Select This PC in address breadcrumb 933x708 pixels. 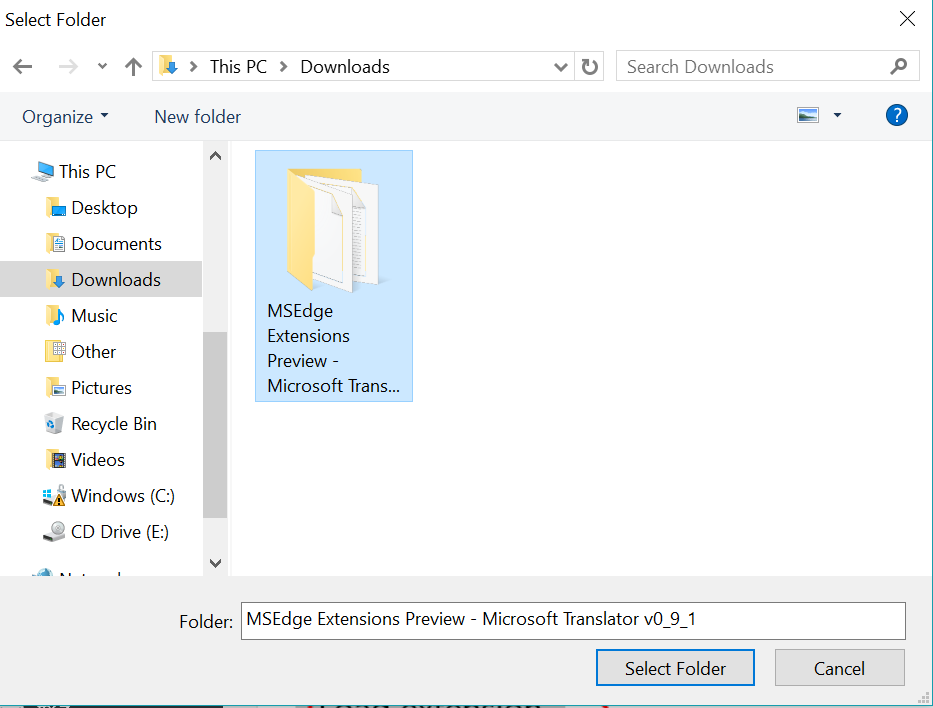pos(238,67)
